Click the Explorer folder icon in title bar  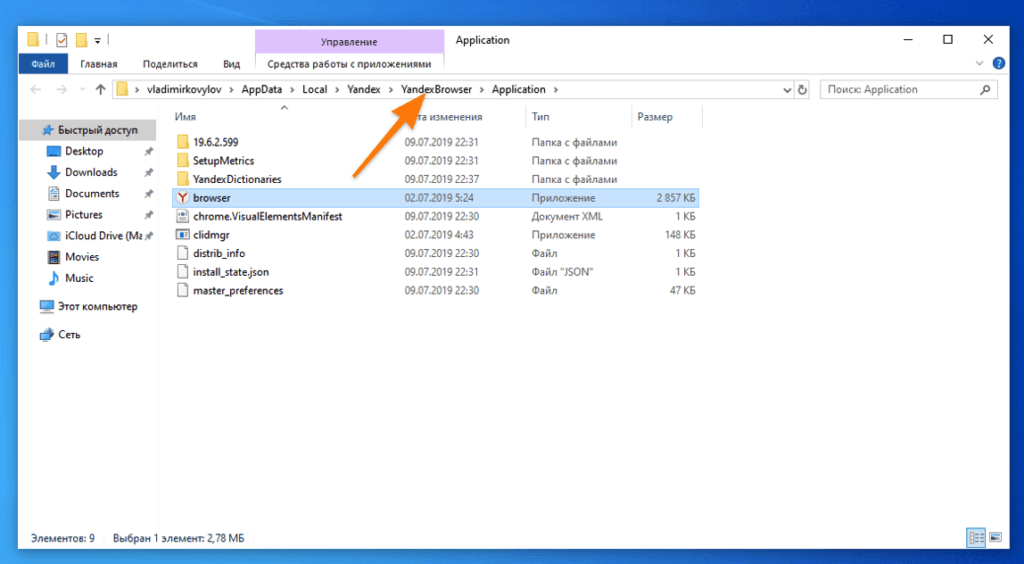[33, 40]
